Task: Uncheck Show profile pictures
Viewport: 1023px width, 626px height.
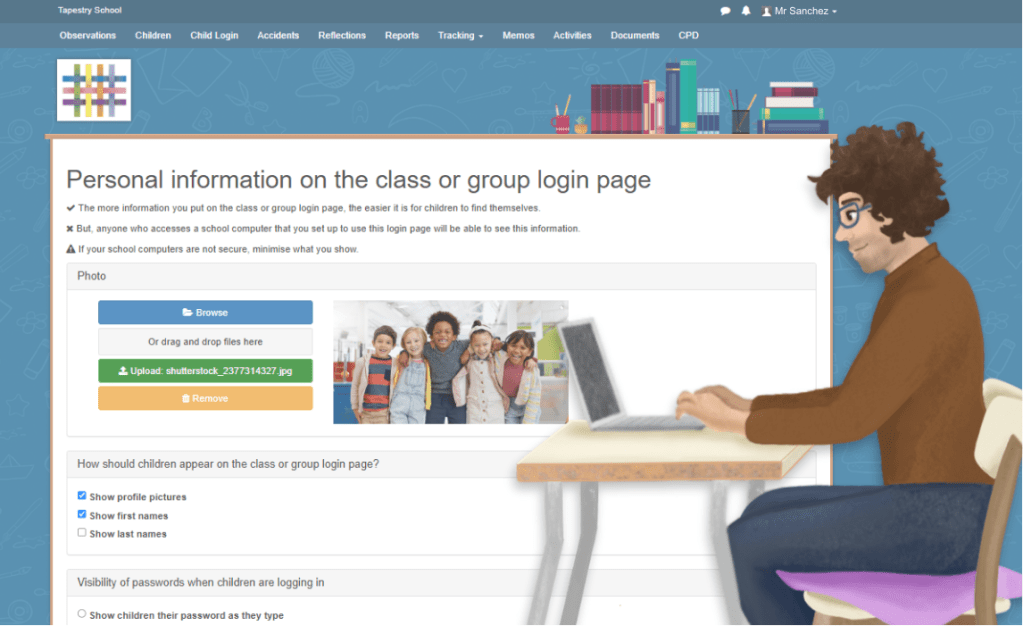Action: click(82, 495)
